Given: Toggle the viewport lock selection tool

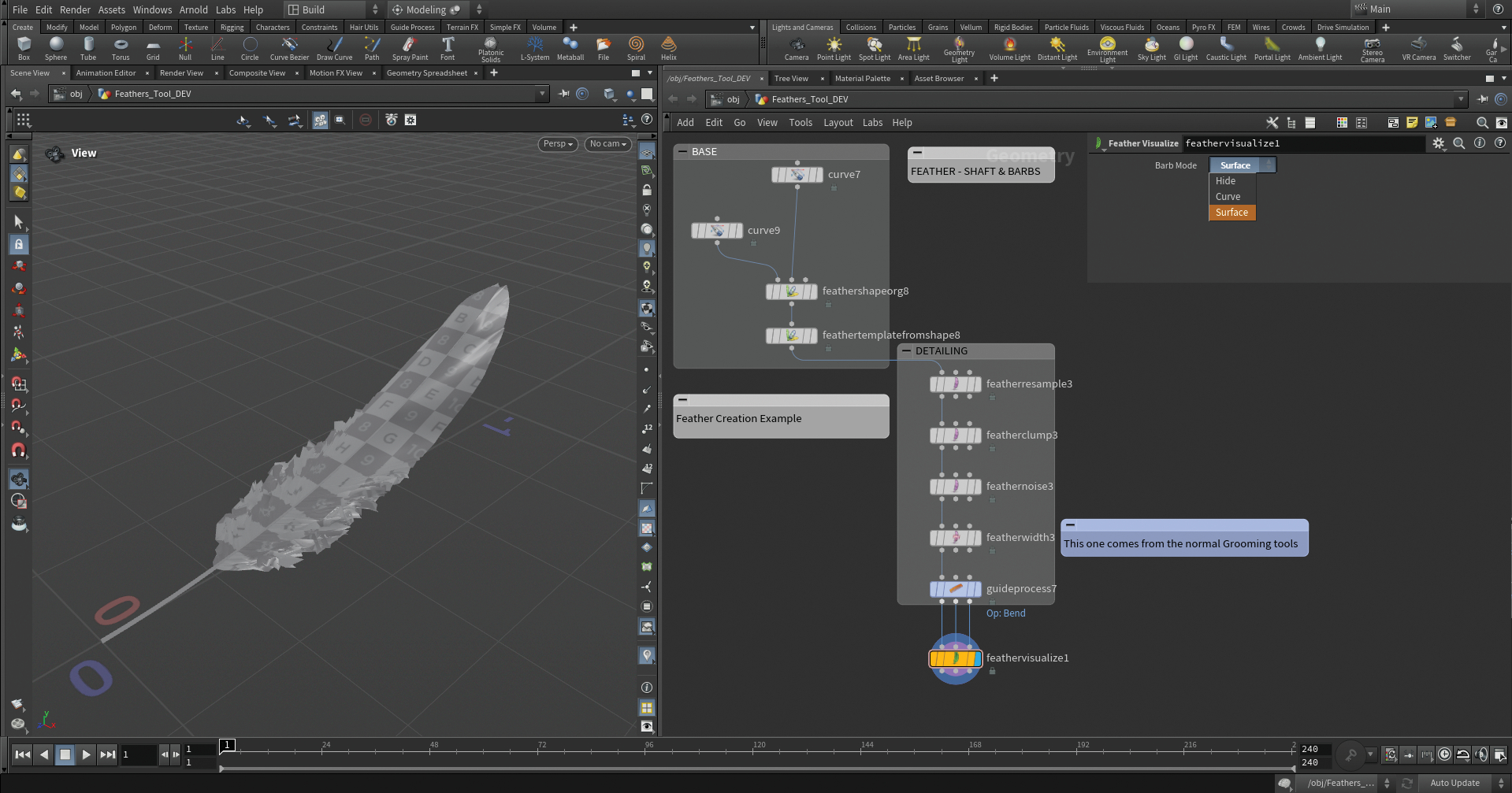Looking at the screenshot, I should click(19, 244).
